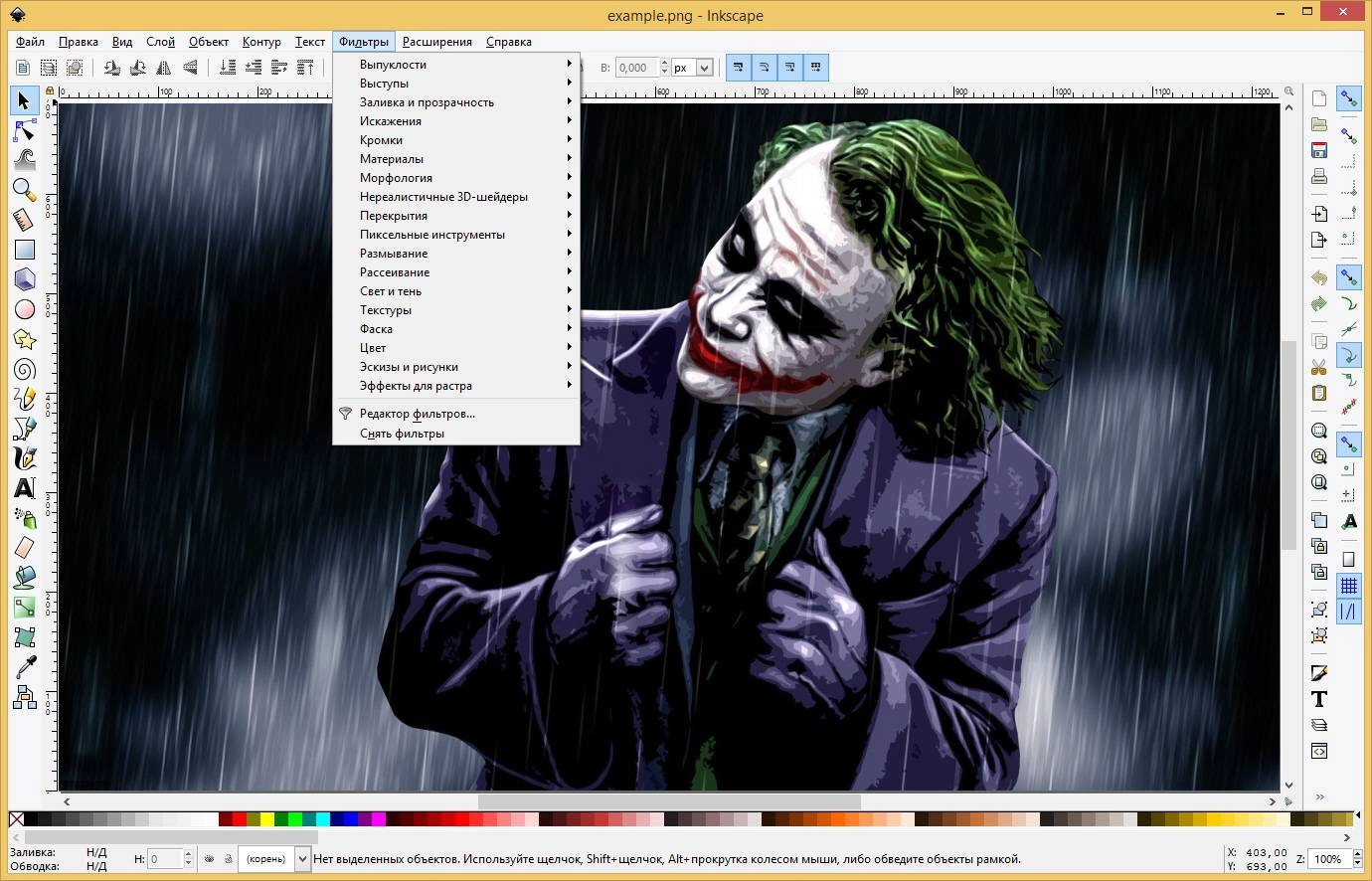This screenshot has height=881, width=1372.
Task: Toggle move patterns along with objects
Action: point(815,68)
